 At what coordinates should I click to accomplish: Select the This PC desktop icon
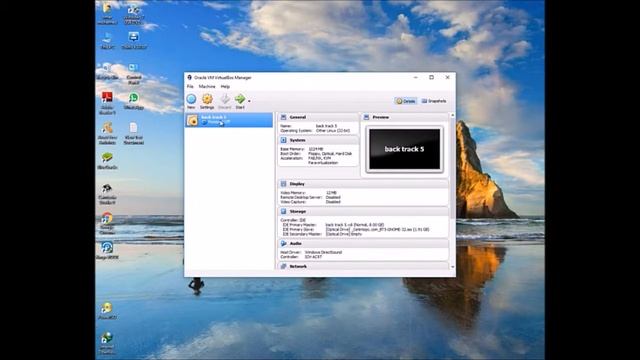tap(107, 41)
